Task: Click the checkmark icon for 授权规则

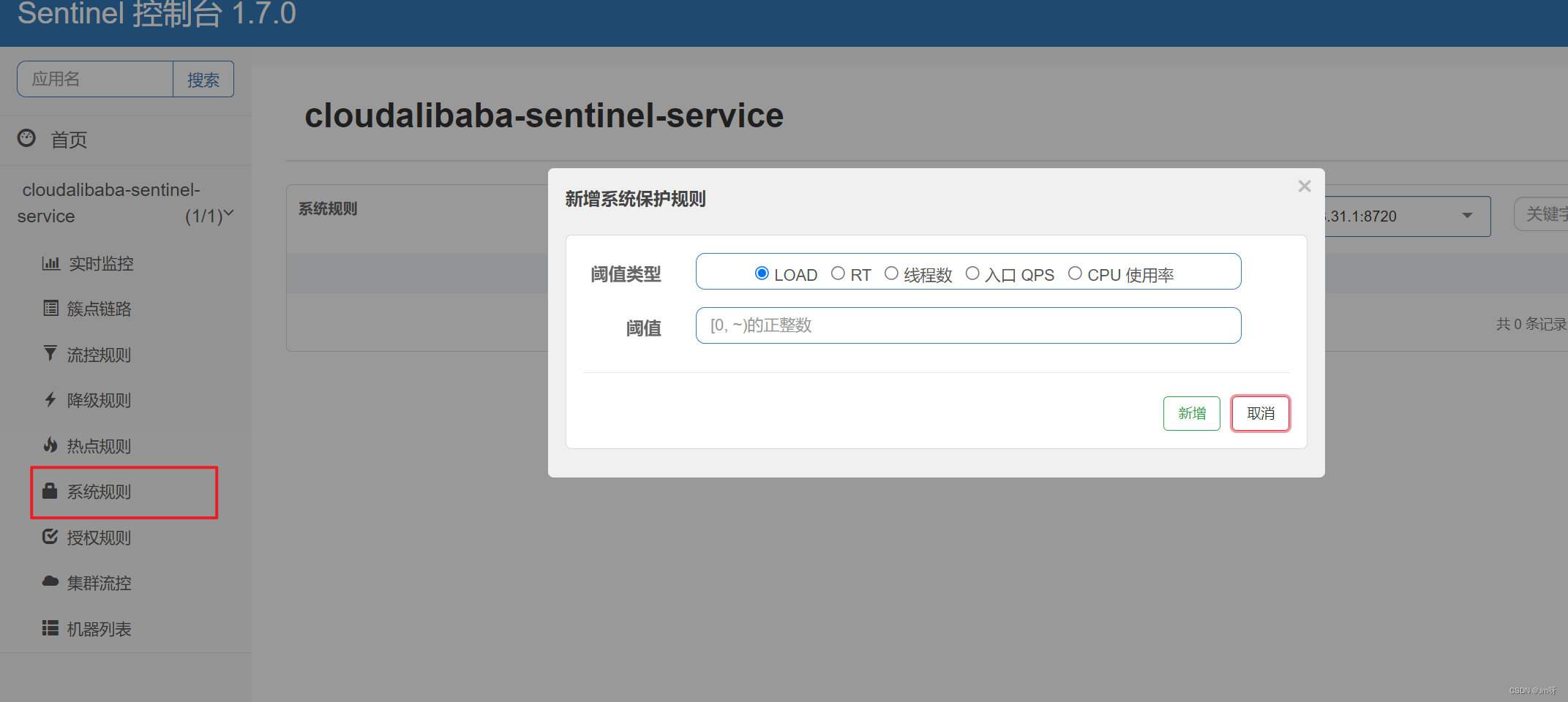Action: click(50, 537)
